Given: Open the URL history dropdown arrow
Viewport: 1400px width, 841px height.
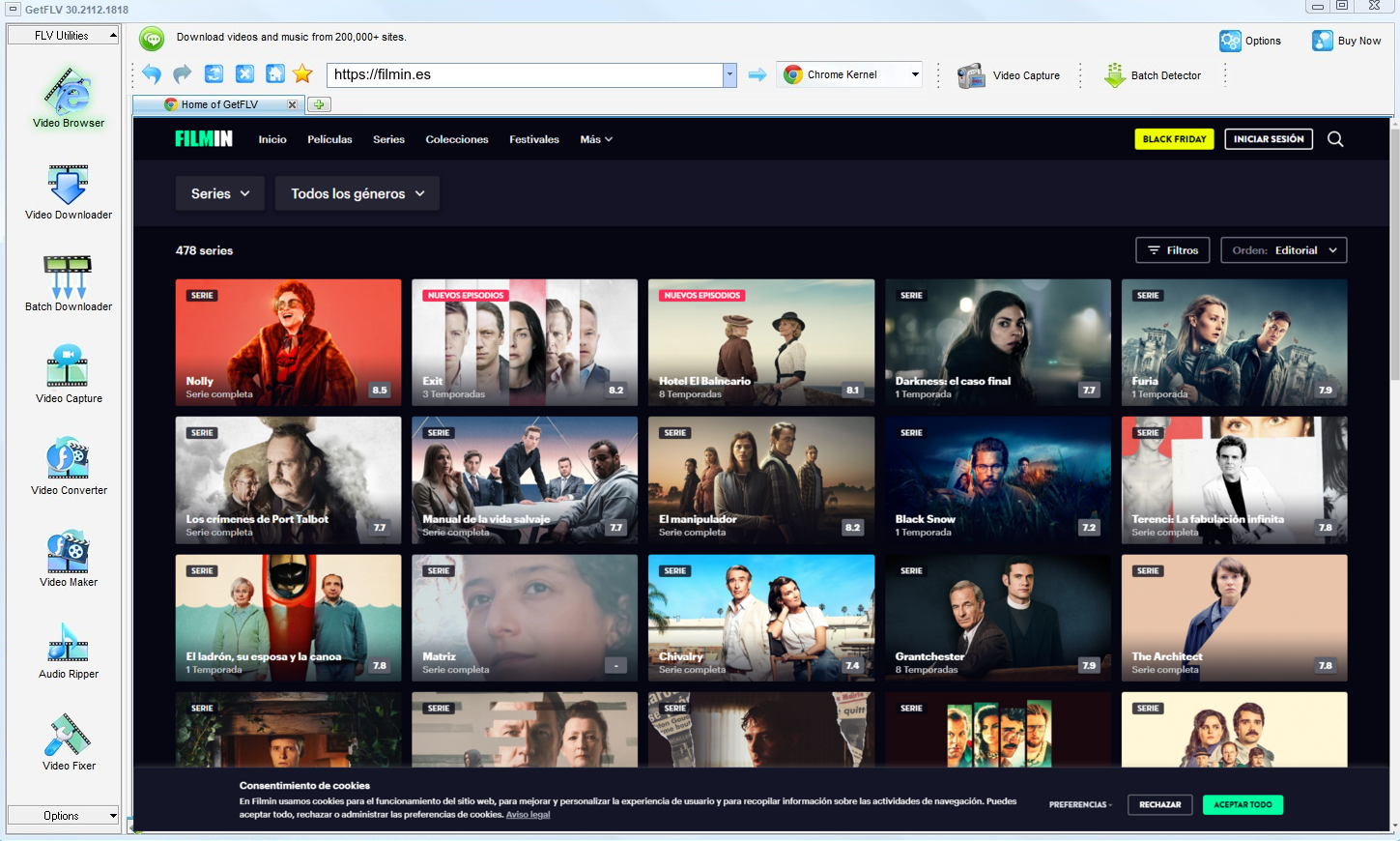Looking at the screenshot, I should click(x=729, y=74).
